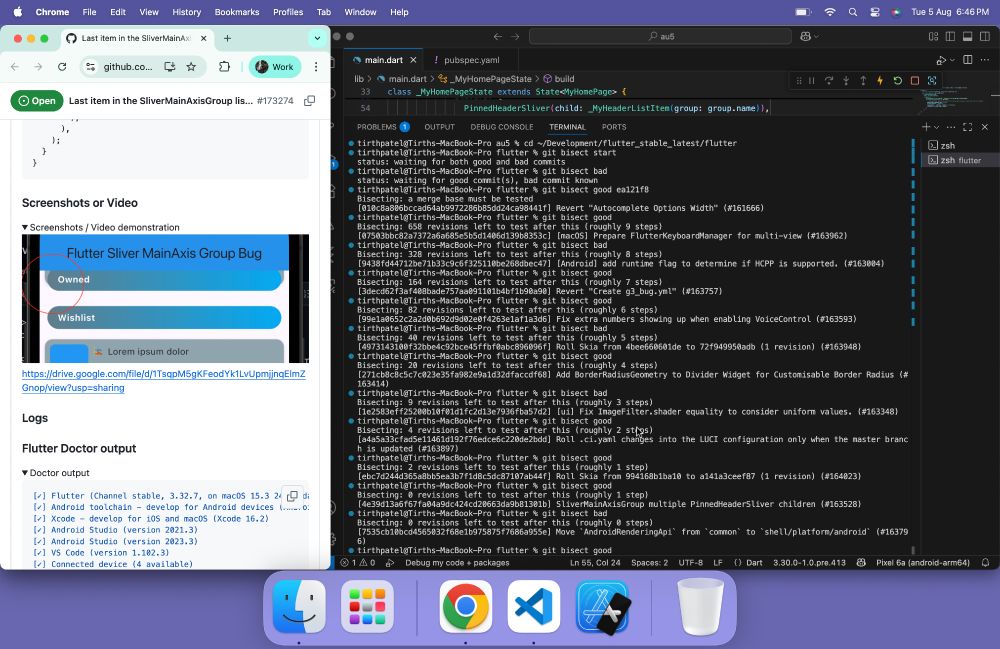Viewport: 1000px width, 649px height.
Task: Click the VS Code search box showing au5
Action: click(661, 36)
